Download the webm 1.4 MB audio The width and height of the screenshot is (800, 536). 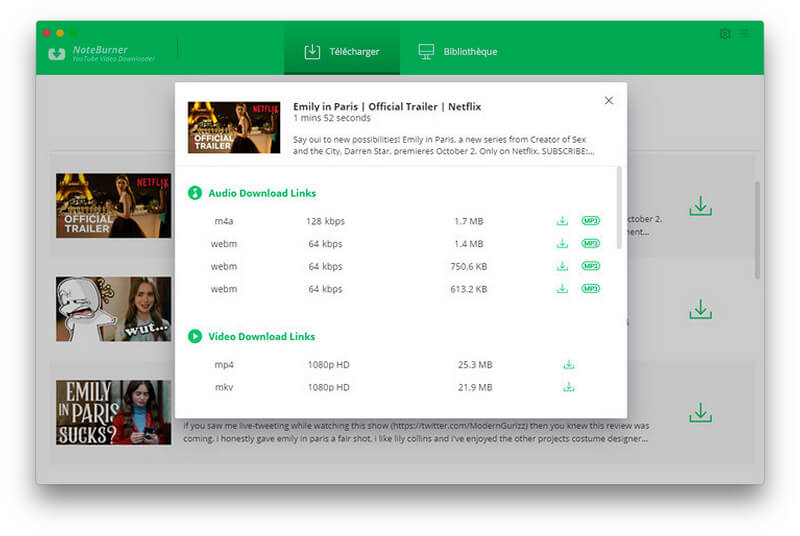[562, 243]
